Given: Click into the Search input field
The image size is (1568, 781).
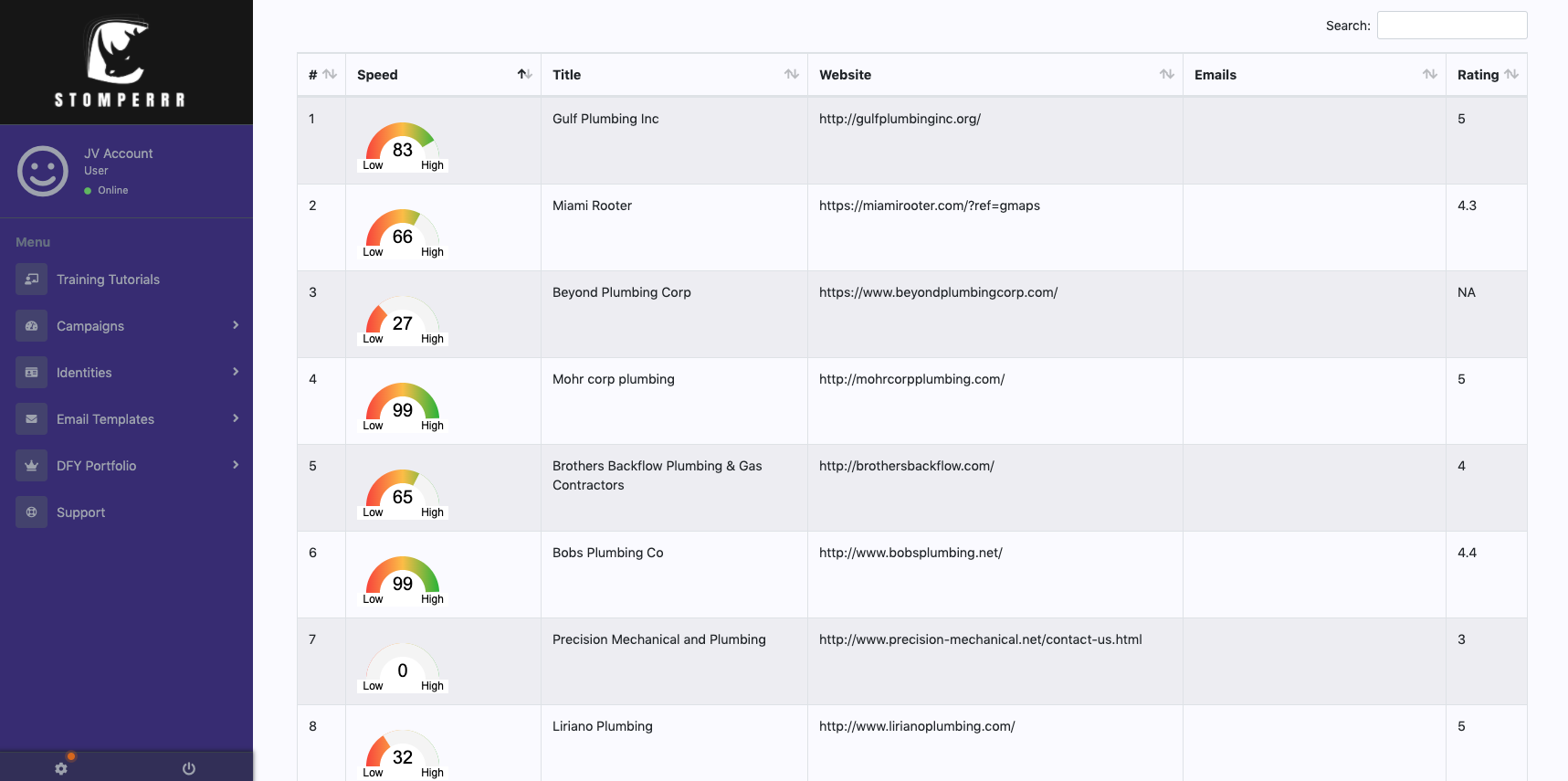Looking at the screenshot, I should (x=1451, y=26).
